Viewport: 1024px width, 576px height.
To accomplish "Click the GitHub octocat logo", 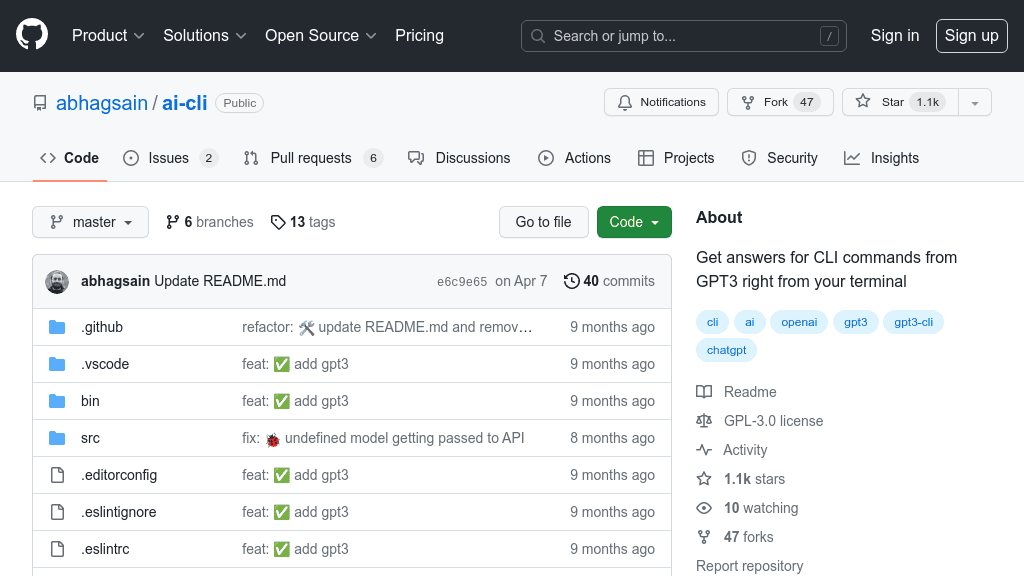I will (31, 35).
